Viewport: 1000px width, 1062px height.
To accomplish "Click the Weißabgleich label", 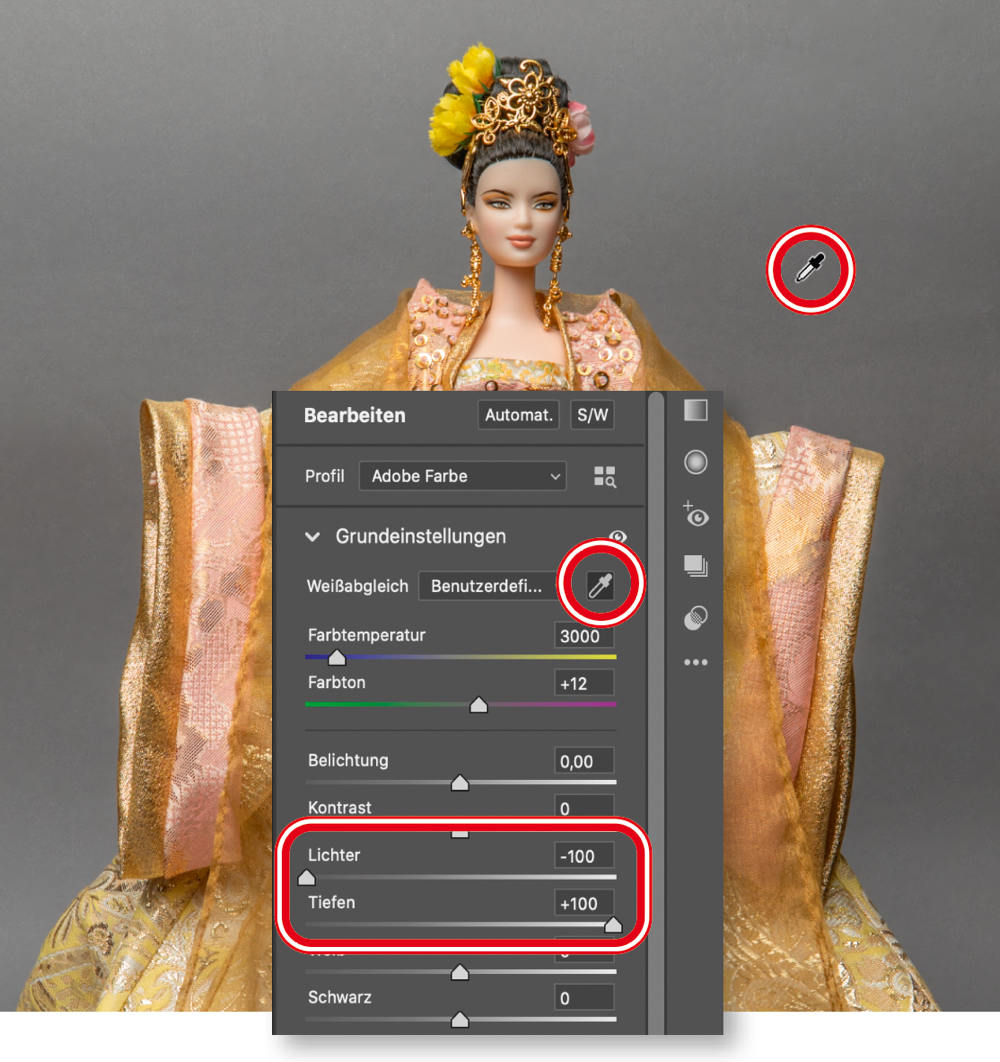I will (358, 586).
